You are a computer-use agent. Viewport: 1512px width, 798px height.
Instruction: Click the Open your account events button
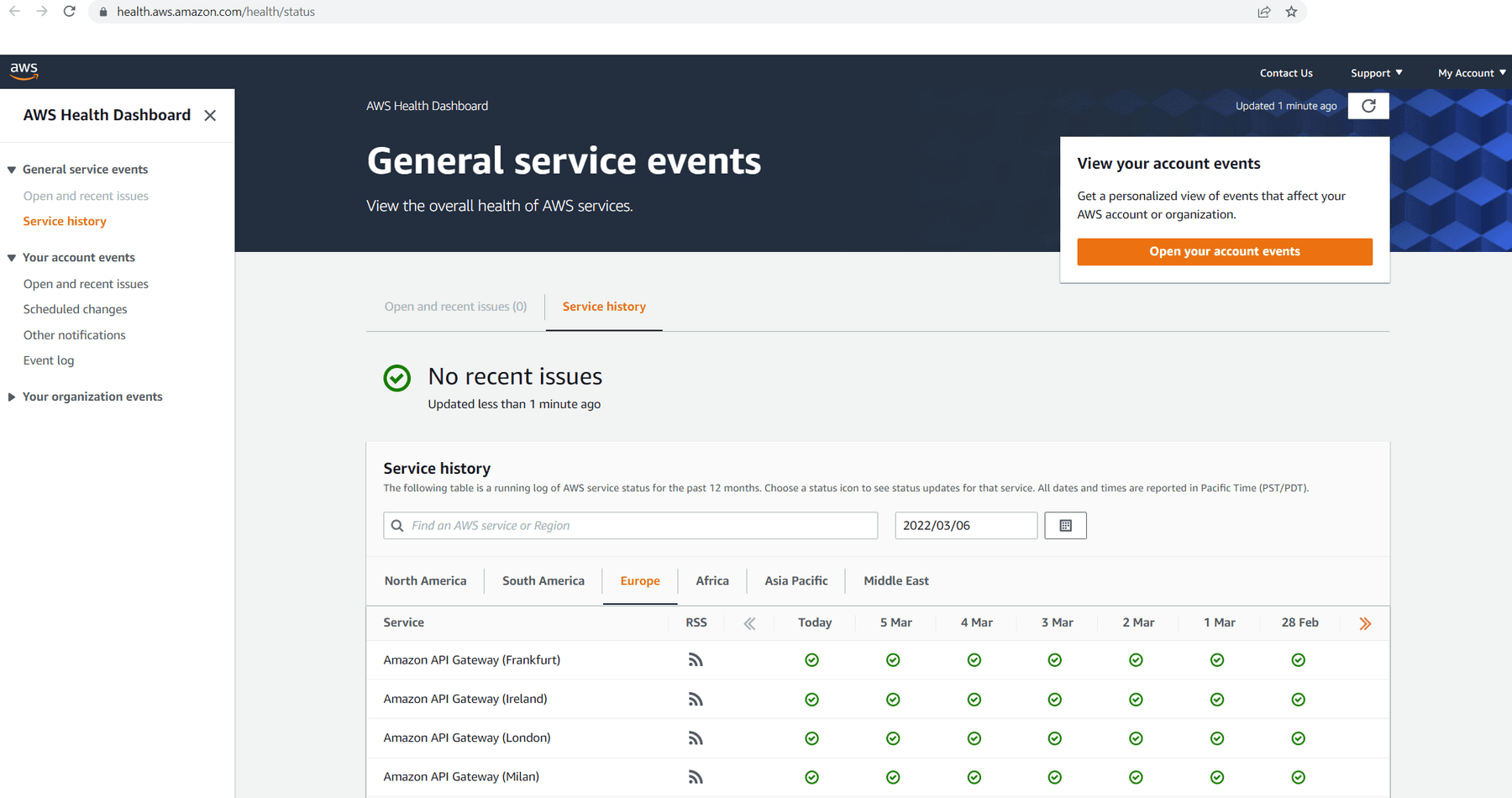1224,251
